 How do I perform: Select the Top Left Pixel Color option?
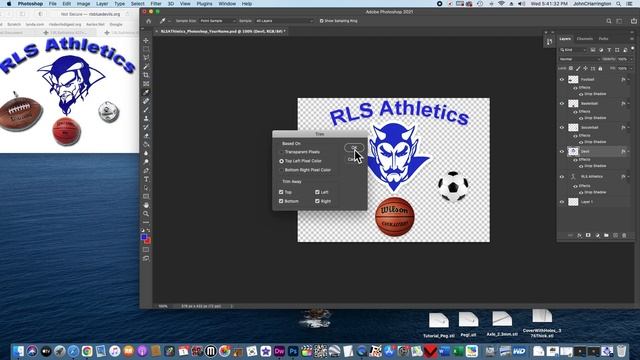tap(281, 161)
